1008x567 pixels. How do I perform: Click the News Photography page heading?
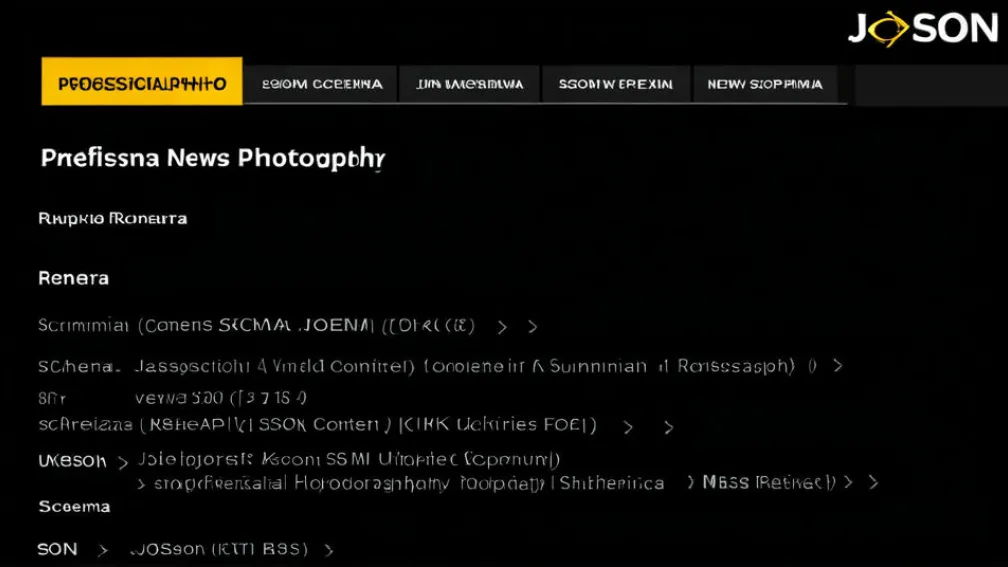(212, 158)
